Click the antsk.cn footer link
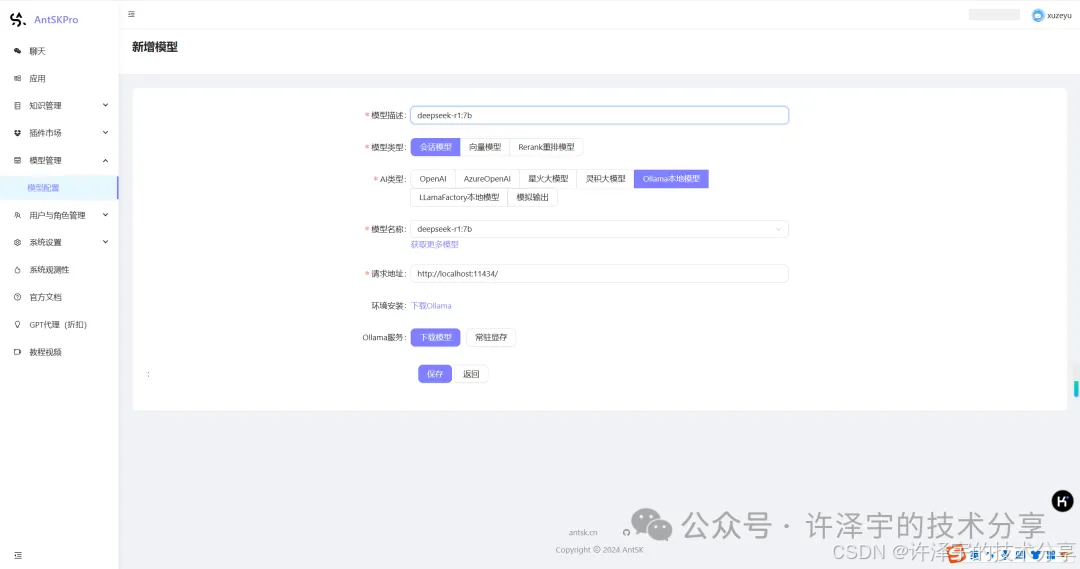The image size is (1080, 569). click(x=583, y=532)
